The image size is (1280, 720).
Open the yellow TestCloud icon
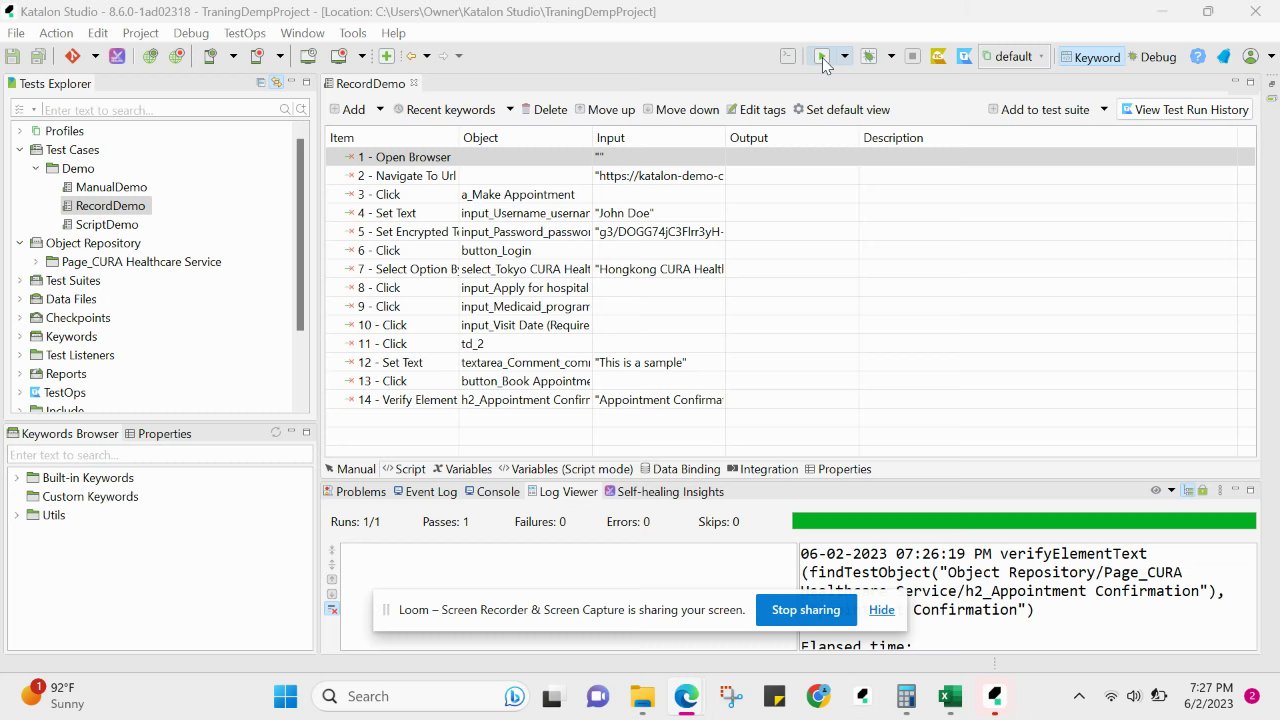pos(938,57)
